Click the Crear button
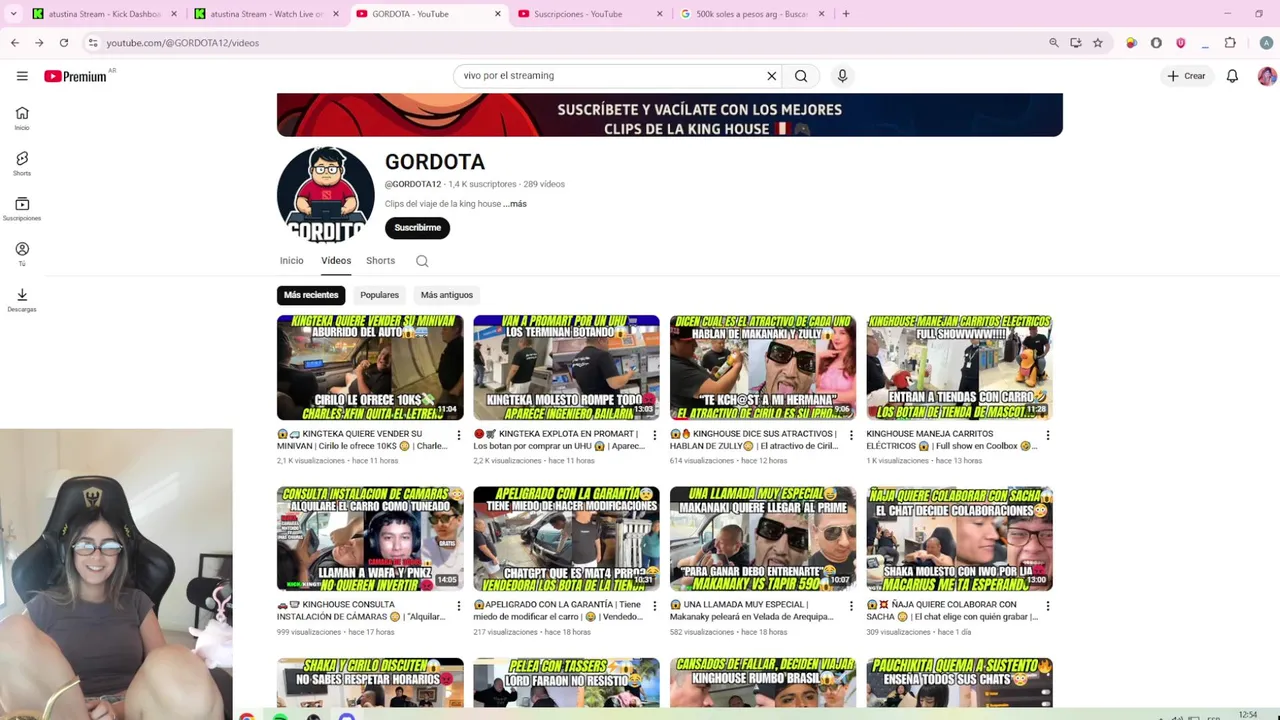 tap(1186, 76)
